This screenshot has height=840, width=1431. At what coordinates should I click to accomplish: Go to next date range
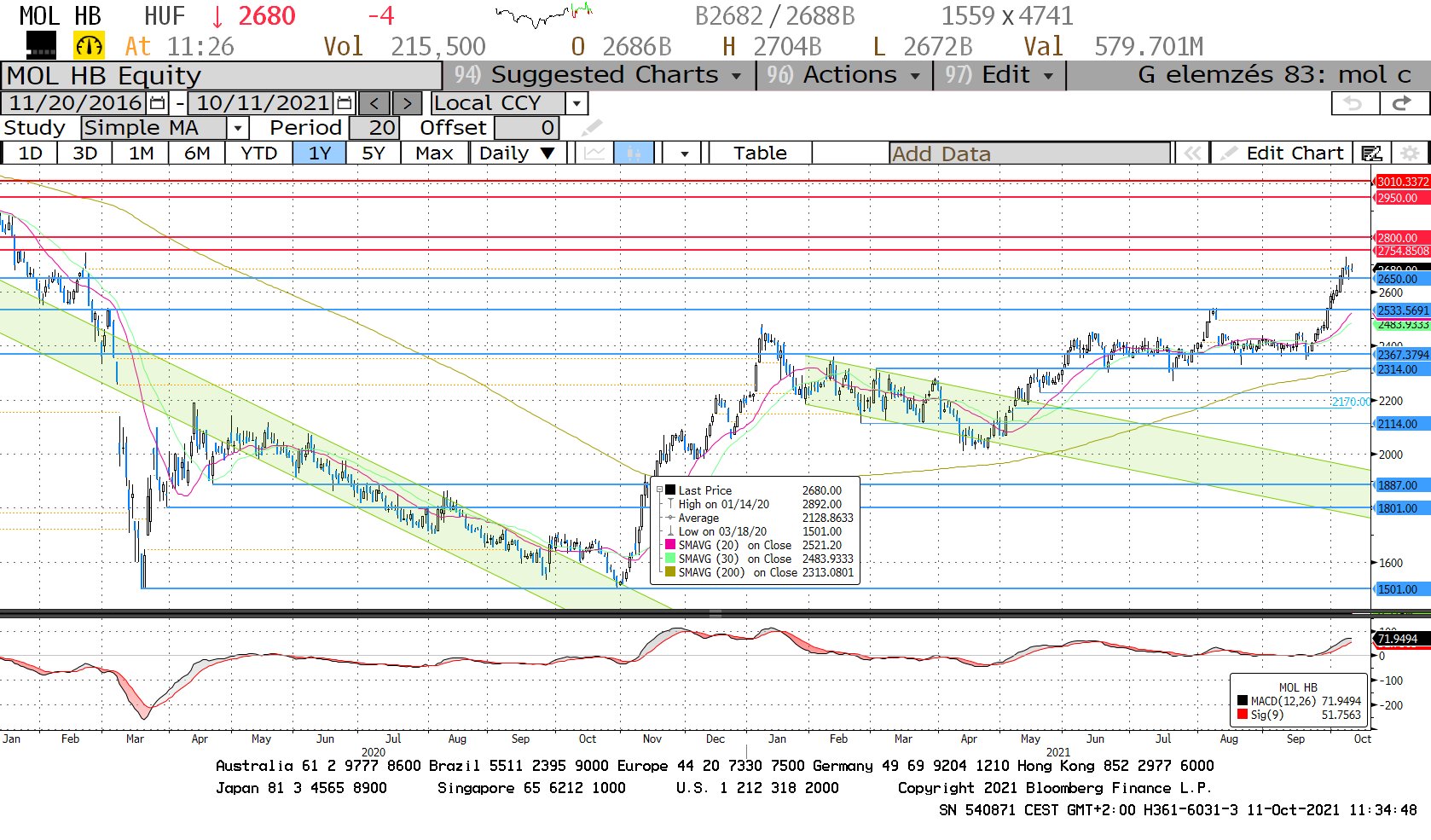pos(408,103)
